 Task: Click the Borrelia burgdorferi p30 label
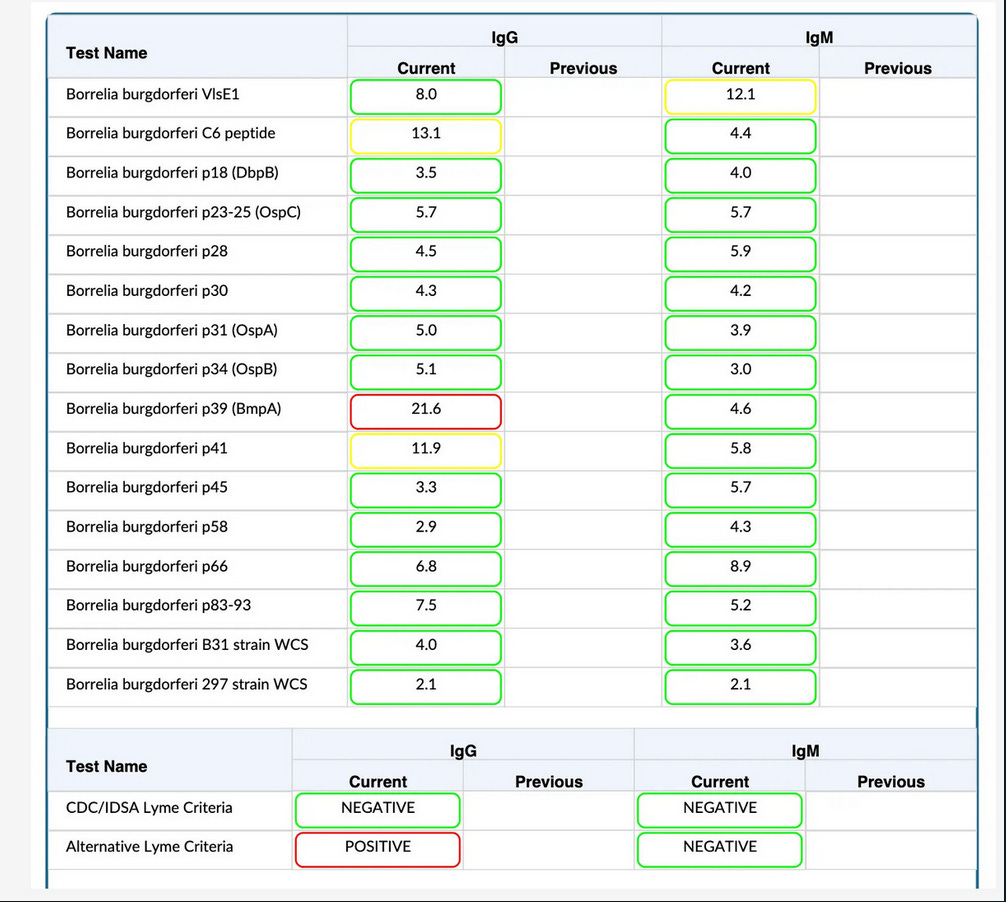(147, 291)
